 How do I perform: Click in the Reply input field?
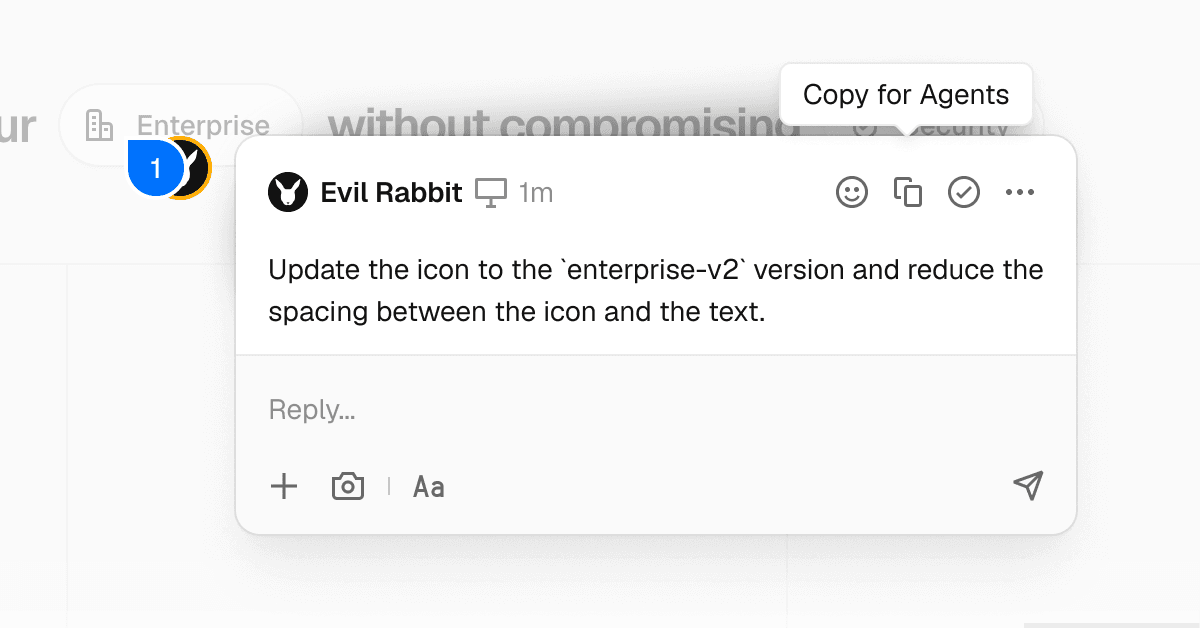pyautogui.click(x=640, y=410)
